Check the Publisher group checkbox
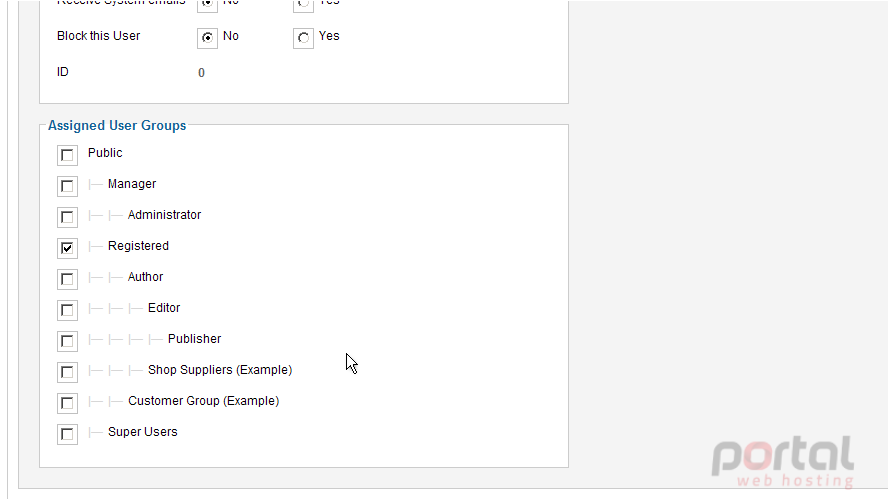 tap(67, 341)
